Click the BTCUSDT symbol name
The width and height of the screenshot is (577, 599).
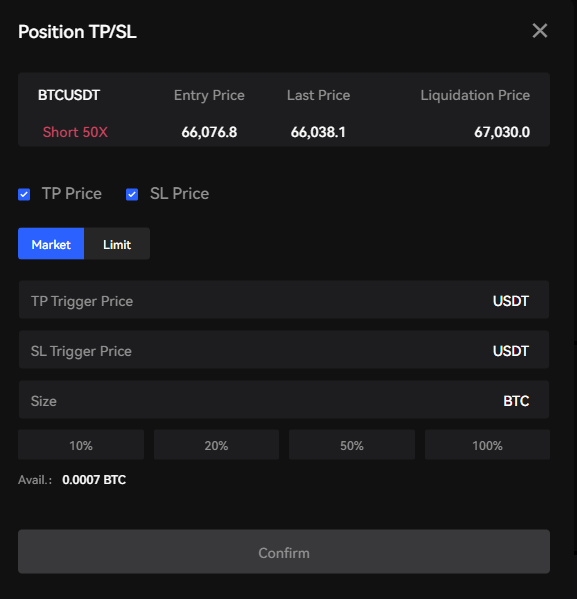pos(69,95)
